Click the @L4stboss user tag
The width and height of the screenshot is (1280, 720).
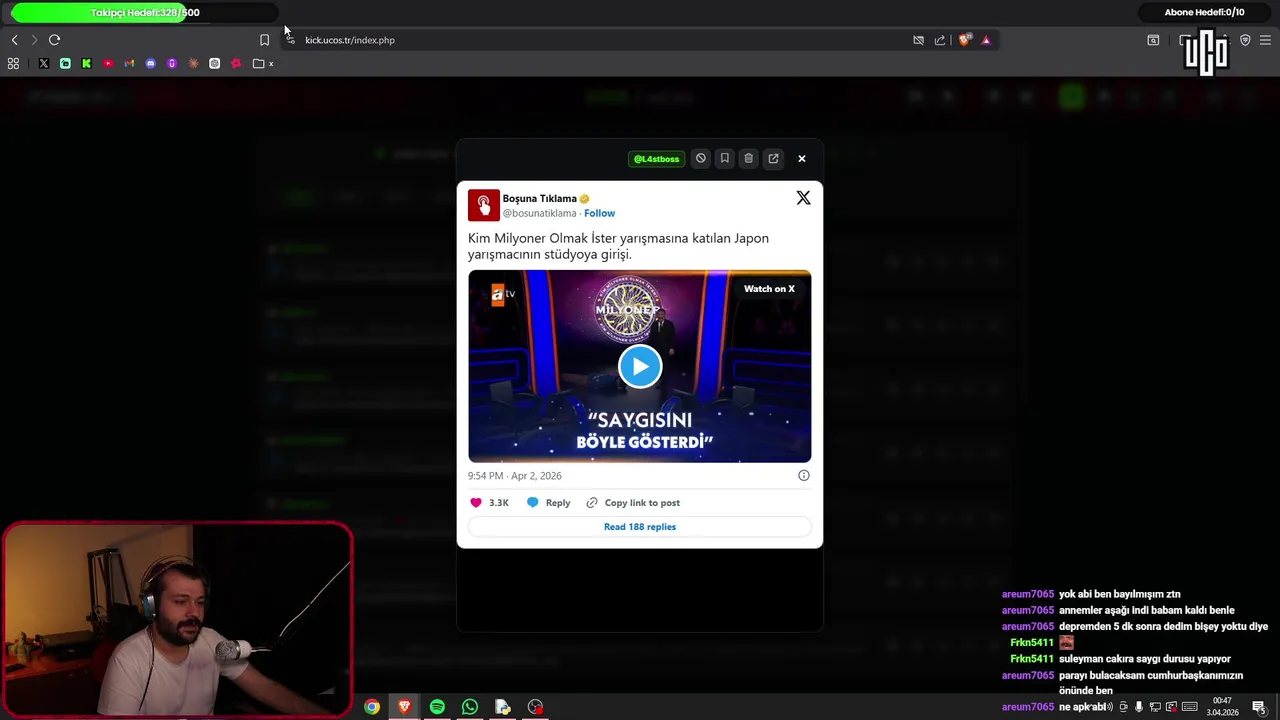656,159
